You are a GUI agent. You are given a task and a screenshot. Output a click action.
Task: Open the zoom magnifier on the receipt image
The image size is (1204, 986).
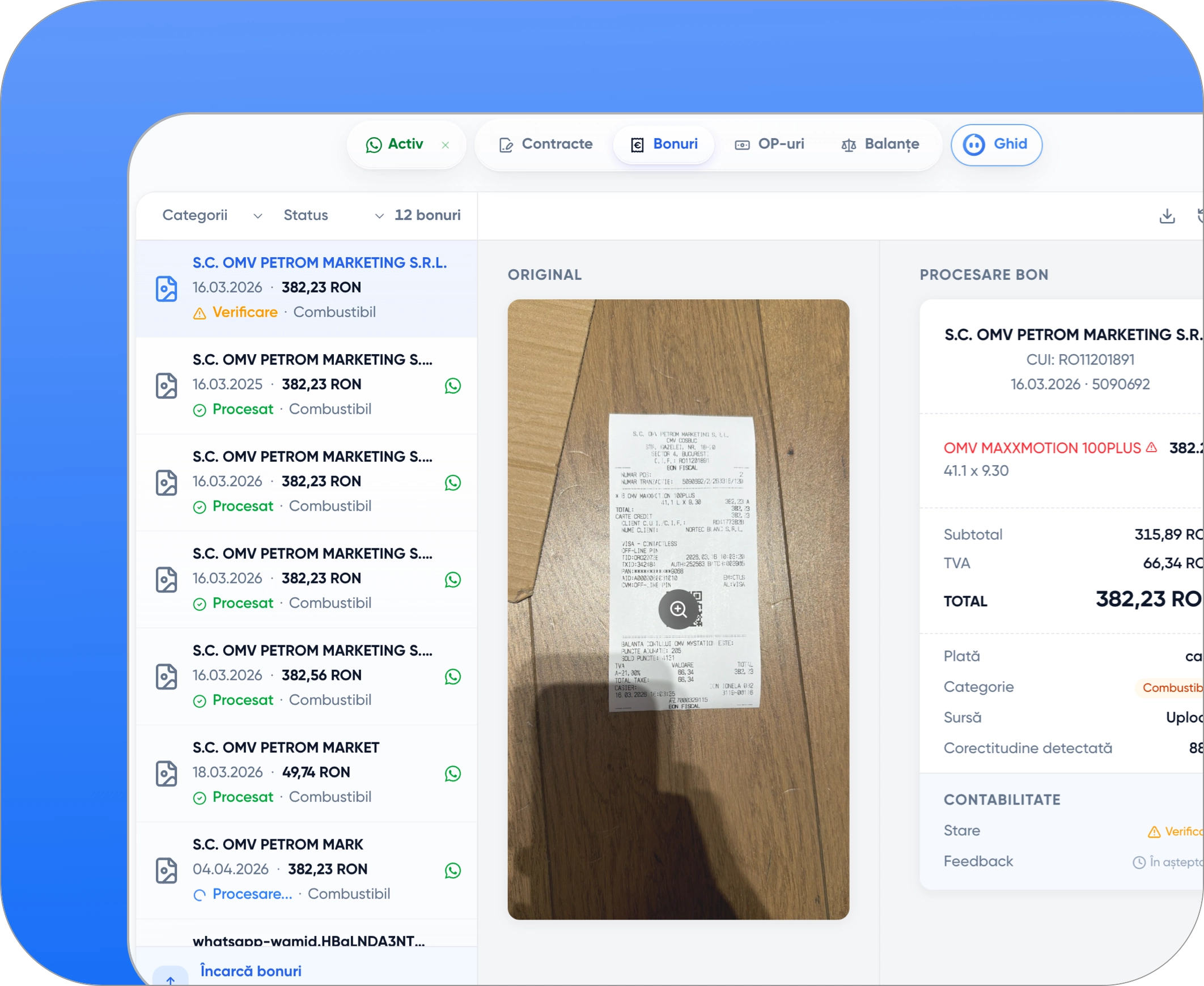pyautogui.click(x=678, y=609)
